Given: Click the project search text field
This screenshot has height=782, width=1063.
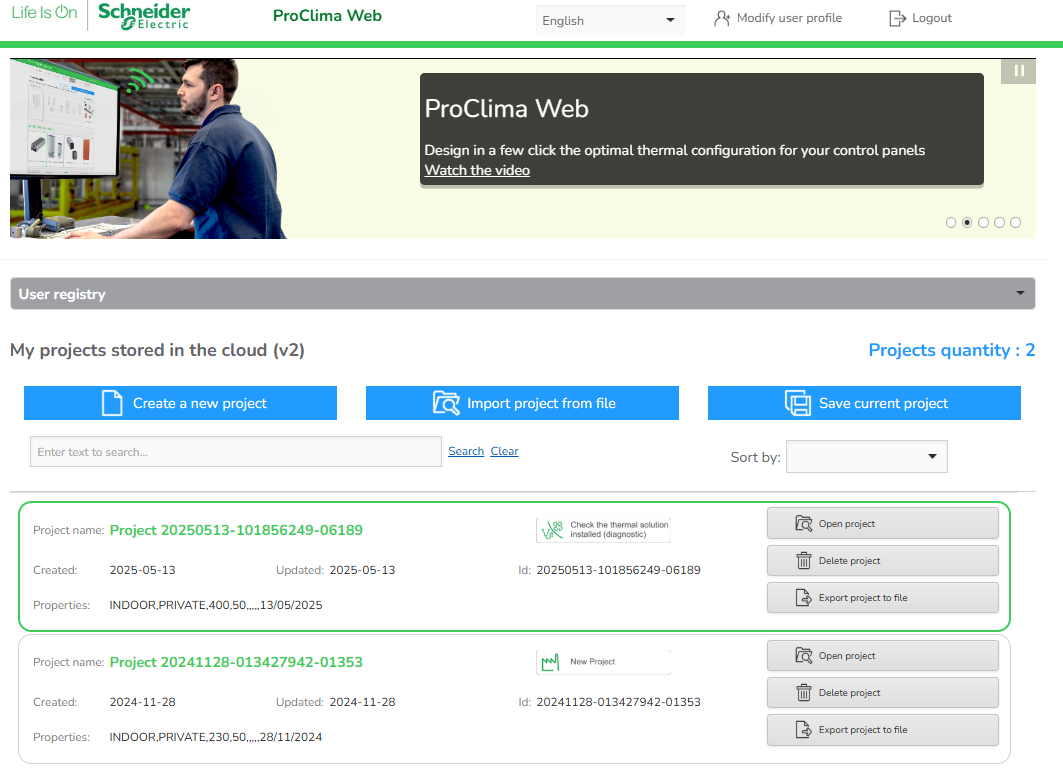Looking at the screenshot, I should [x=236, y=451].
